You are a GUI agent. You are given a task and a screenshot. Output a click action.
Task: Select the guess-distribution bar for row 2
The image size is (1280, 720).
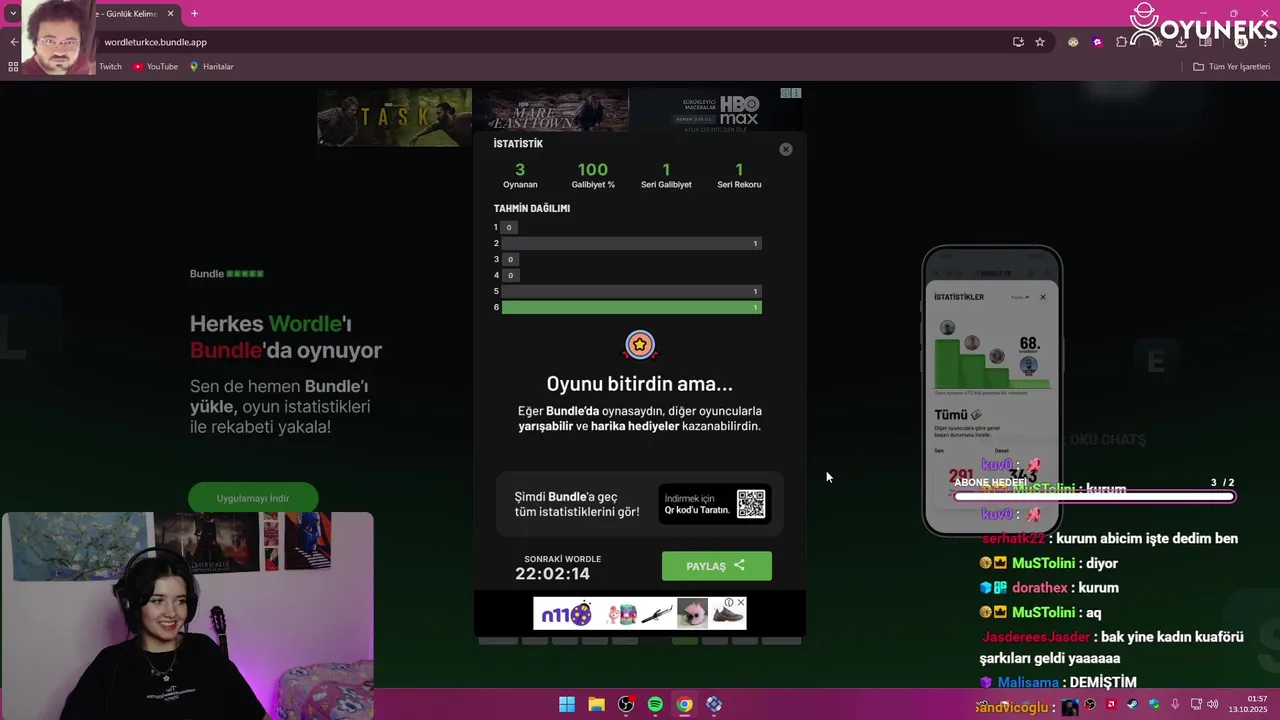(632, 243)
